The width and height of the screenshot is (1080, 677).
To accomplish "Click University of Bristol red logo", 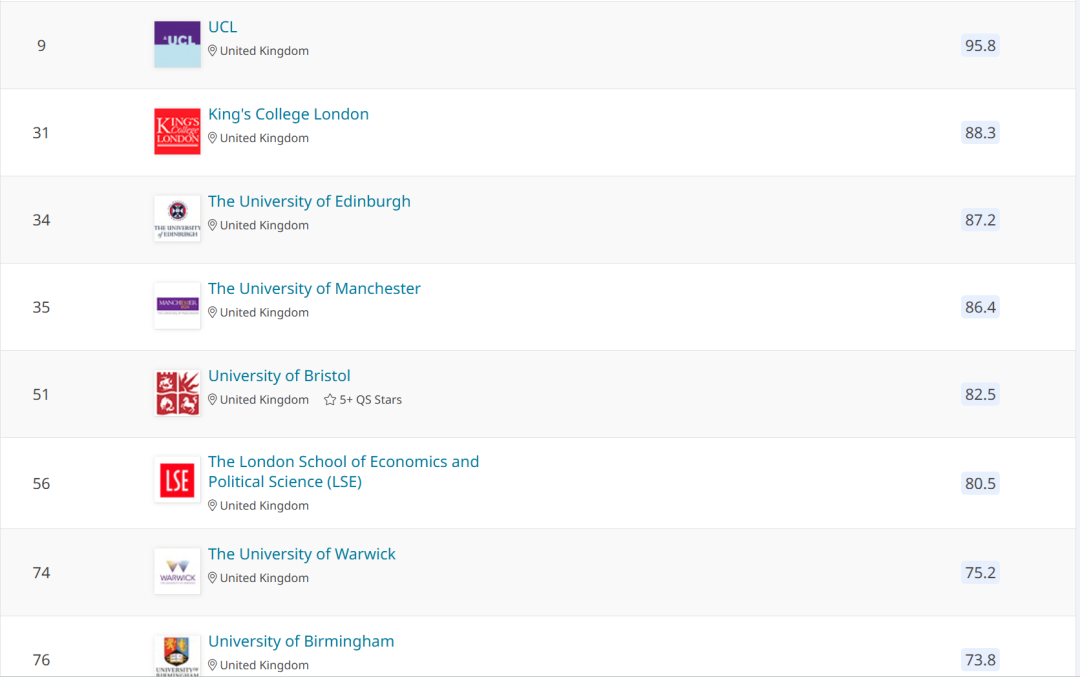I will [177, 393].
